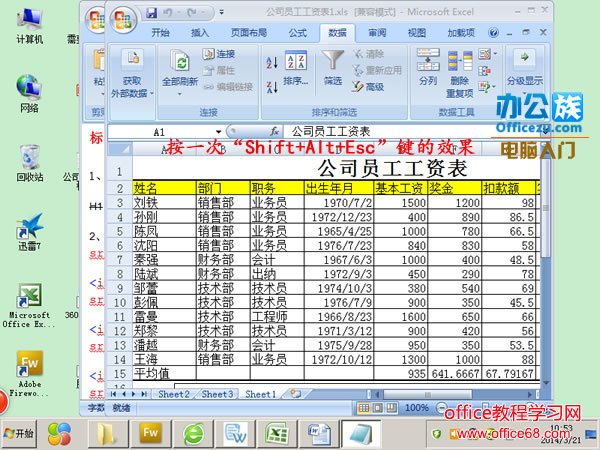Open the Page Layout ribbon tab
The image size is (600, 450).
coord(249,33)
